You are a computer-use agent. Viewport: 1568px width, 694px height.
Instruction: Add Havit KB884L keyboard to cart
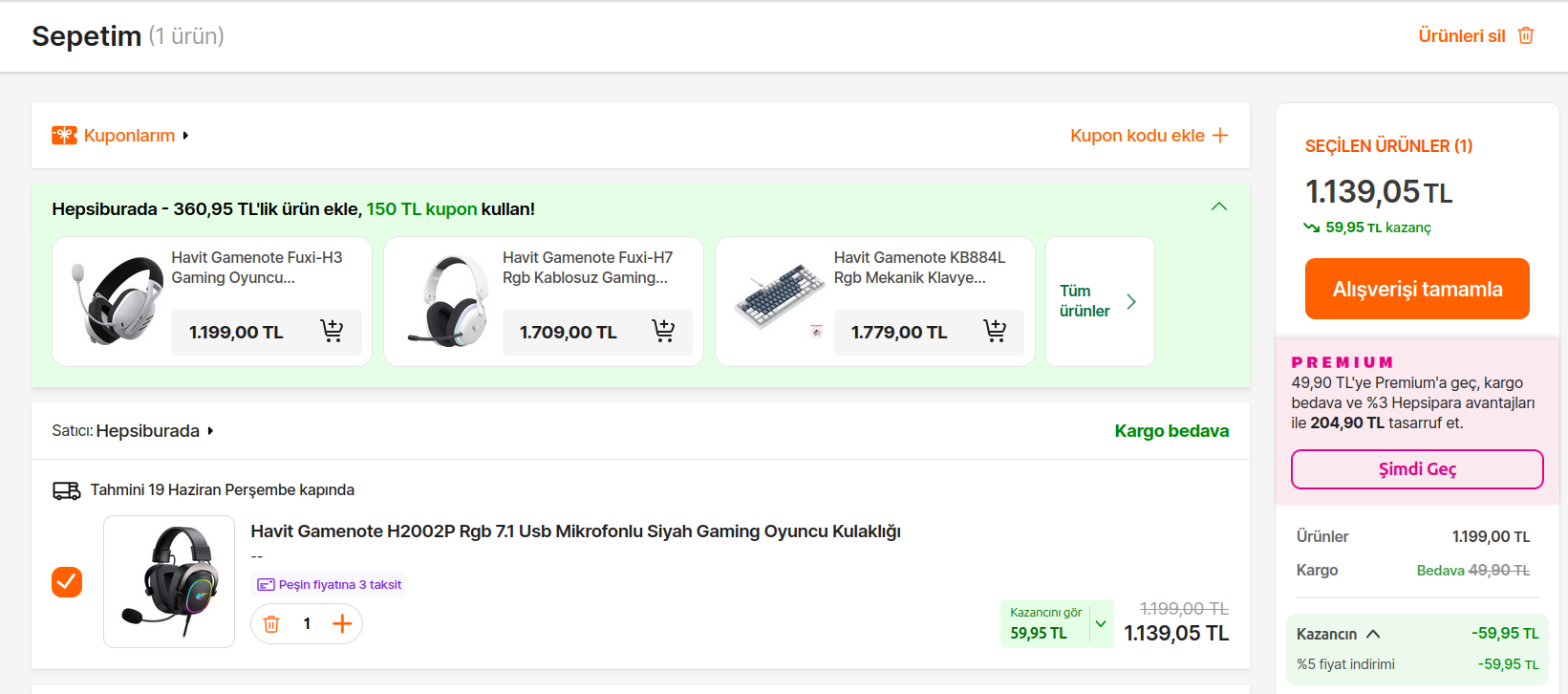coord(995,331)
